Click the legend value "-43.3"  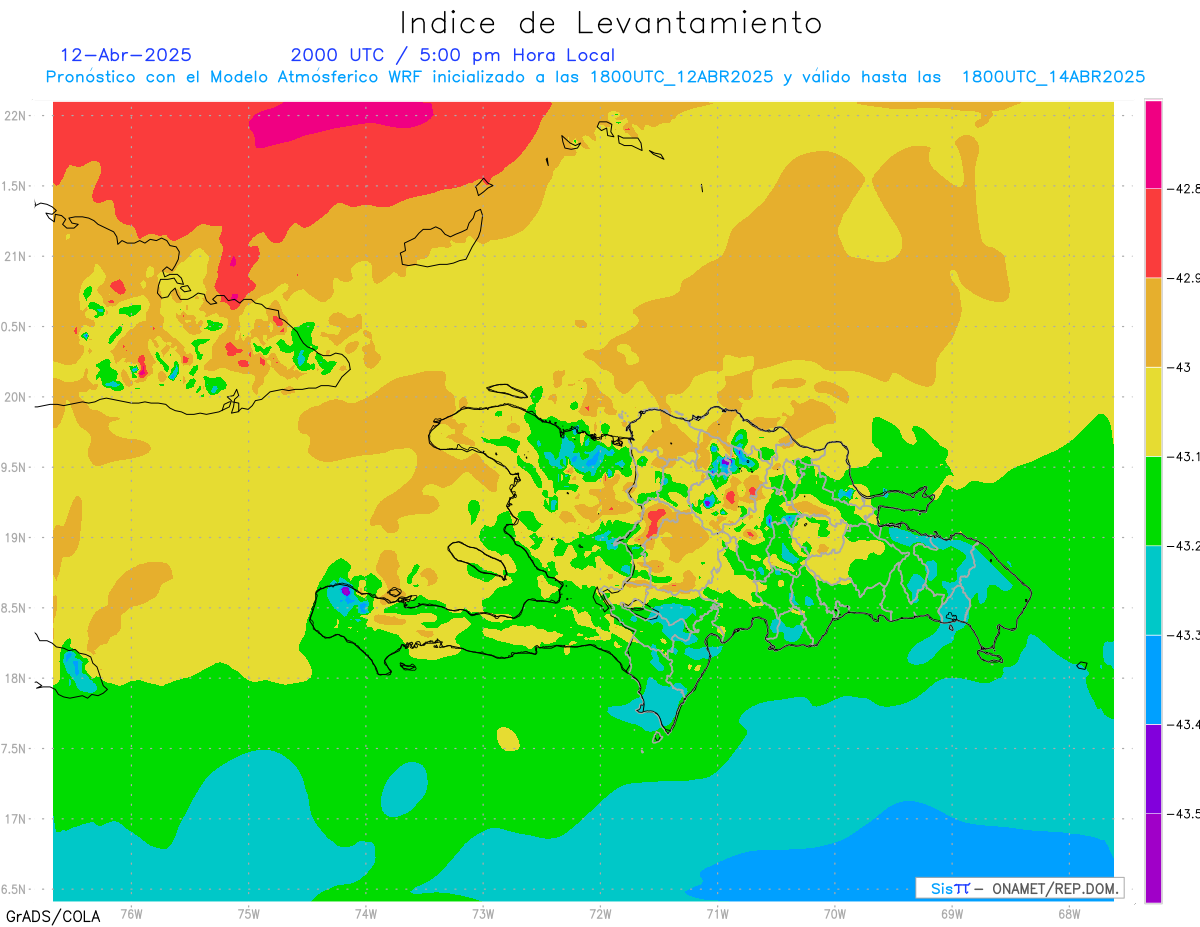coord(1183,635)
